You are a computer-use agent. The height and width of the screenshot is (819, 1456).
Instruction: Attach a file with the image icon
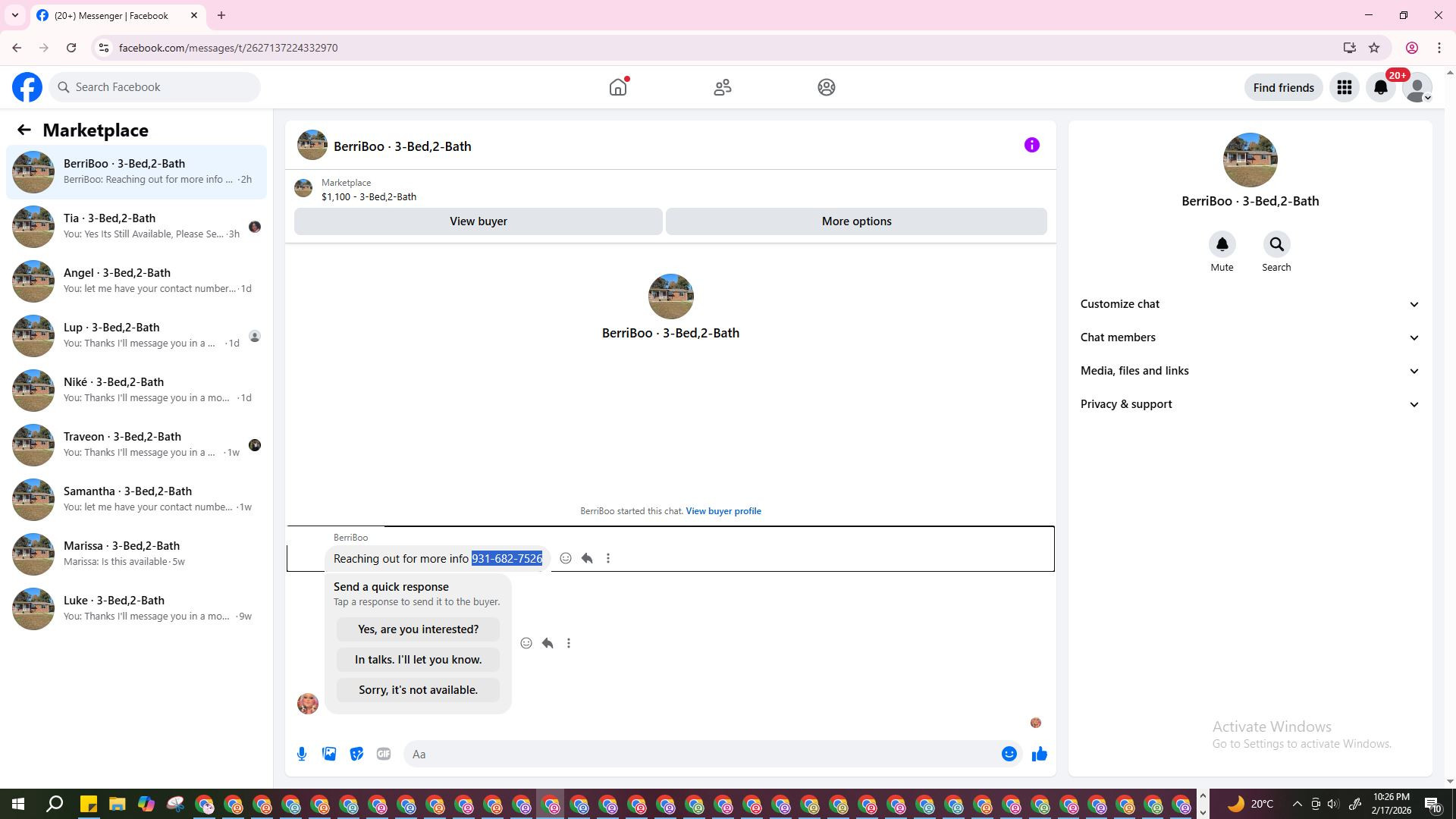tap(329, 754)
